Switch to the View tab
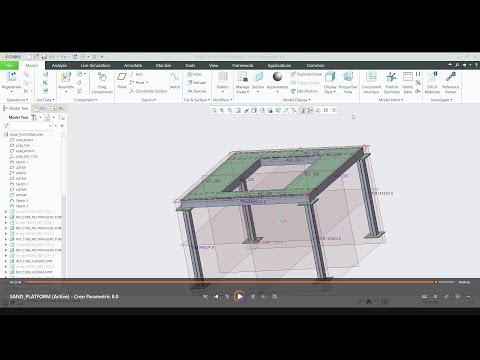480x360 pixels. pos(213,65)
